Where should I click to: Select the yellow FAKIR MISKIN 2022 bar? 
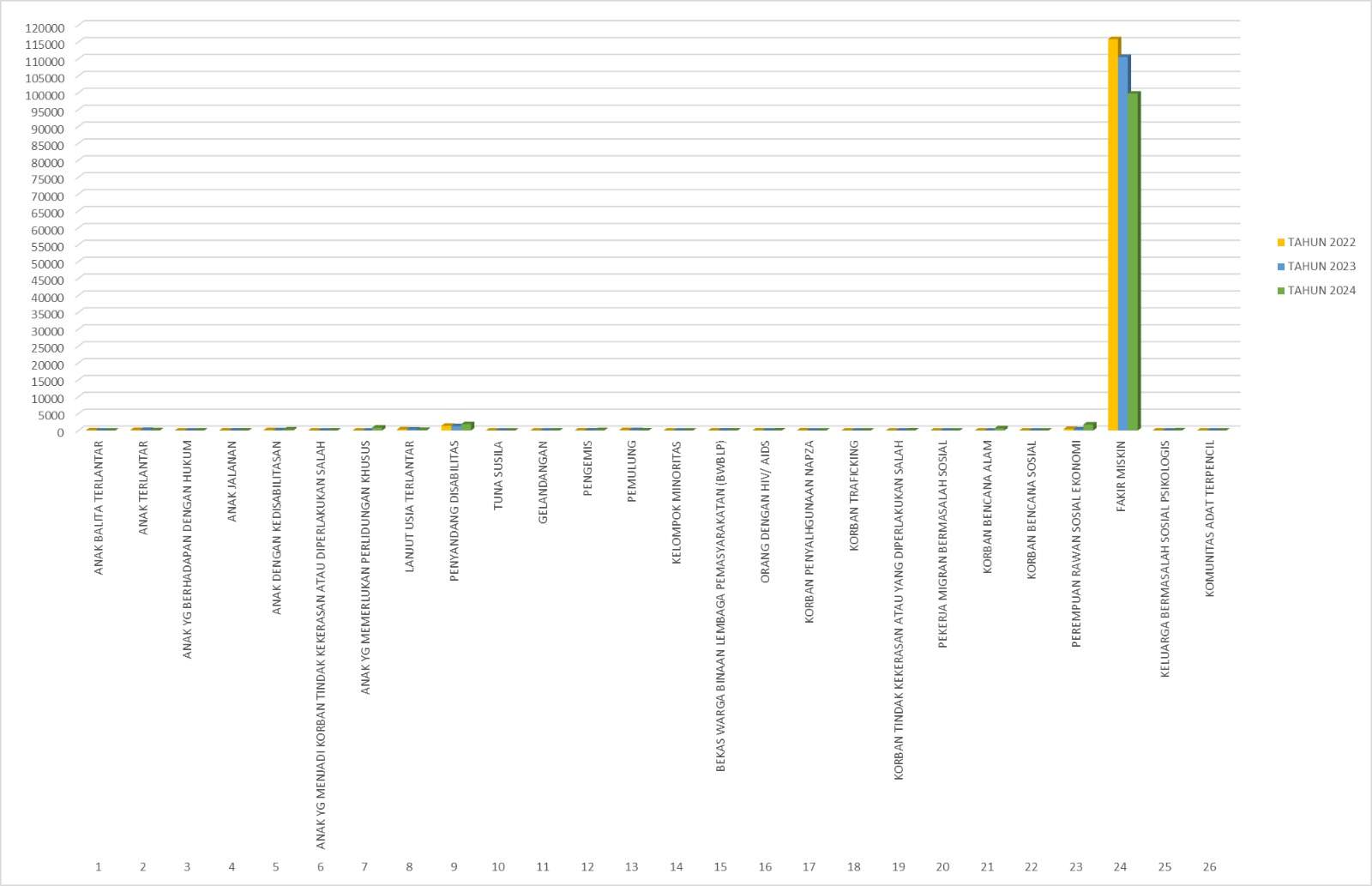(x=1113, y=233)
